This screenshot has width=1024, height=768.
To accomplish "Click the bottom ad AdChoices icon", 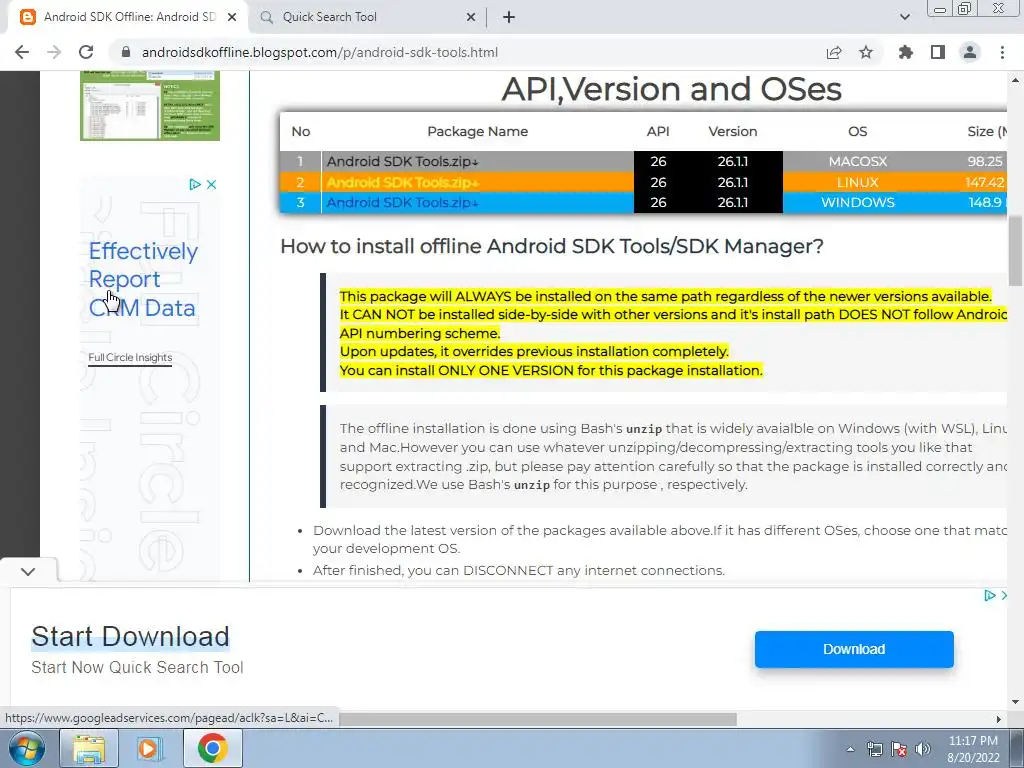I will 990,596.
